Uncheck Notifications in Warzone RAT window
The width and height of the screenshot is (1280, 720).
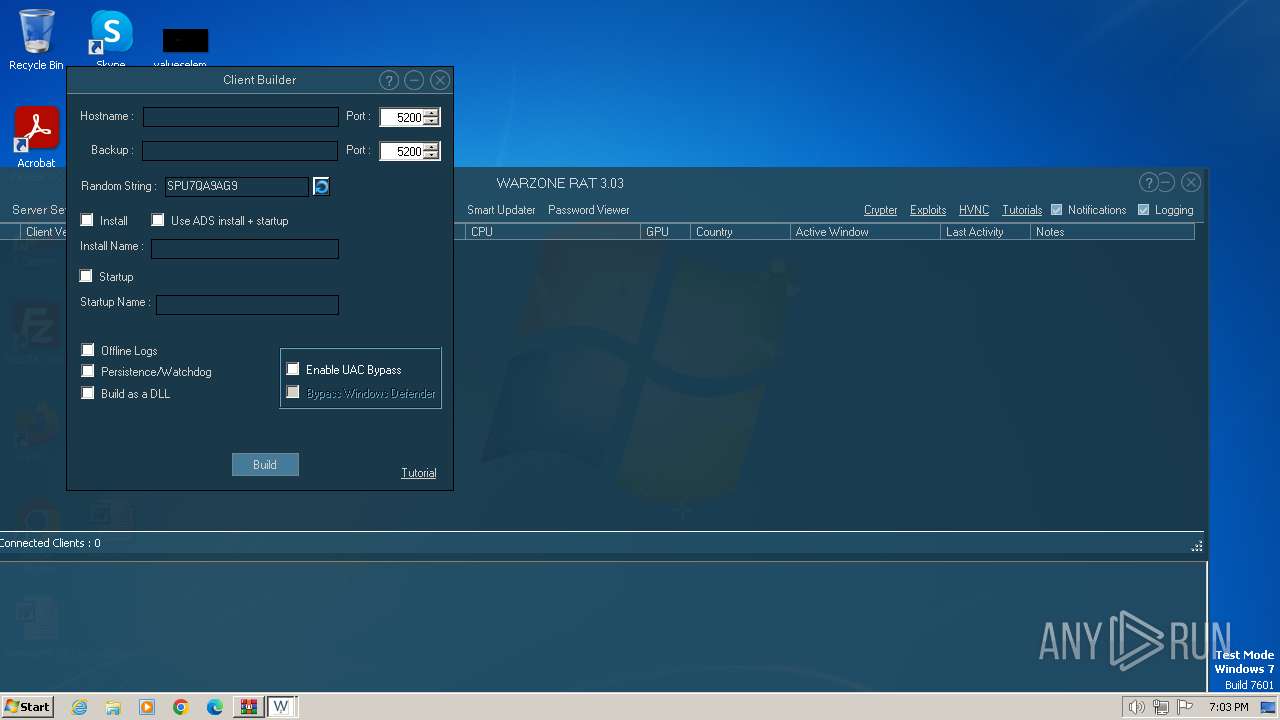1056,210
